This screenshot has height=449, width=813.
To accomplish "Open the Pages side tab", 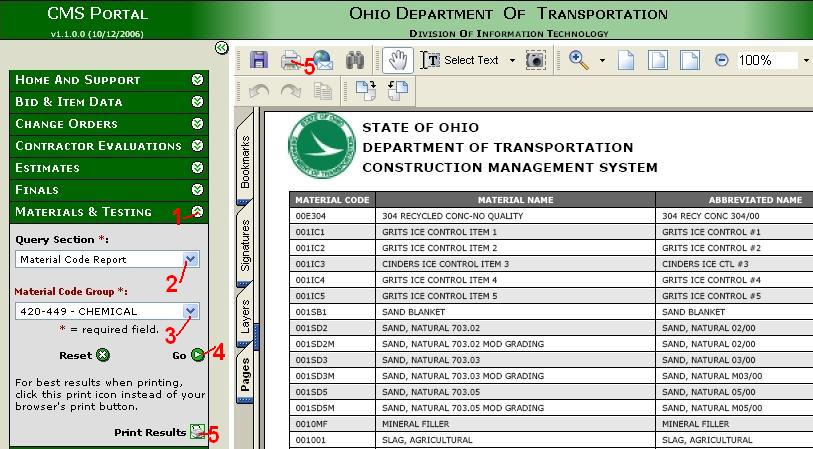I will 245,374.
